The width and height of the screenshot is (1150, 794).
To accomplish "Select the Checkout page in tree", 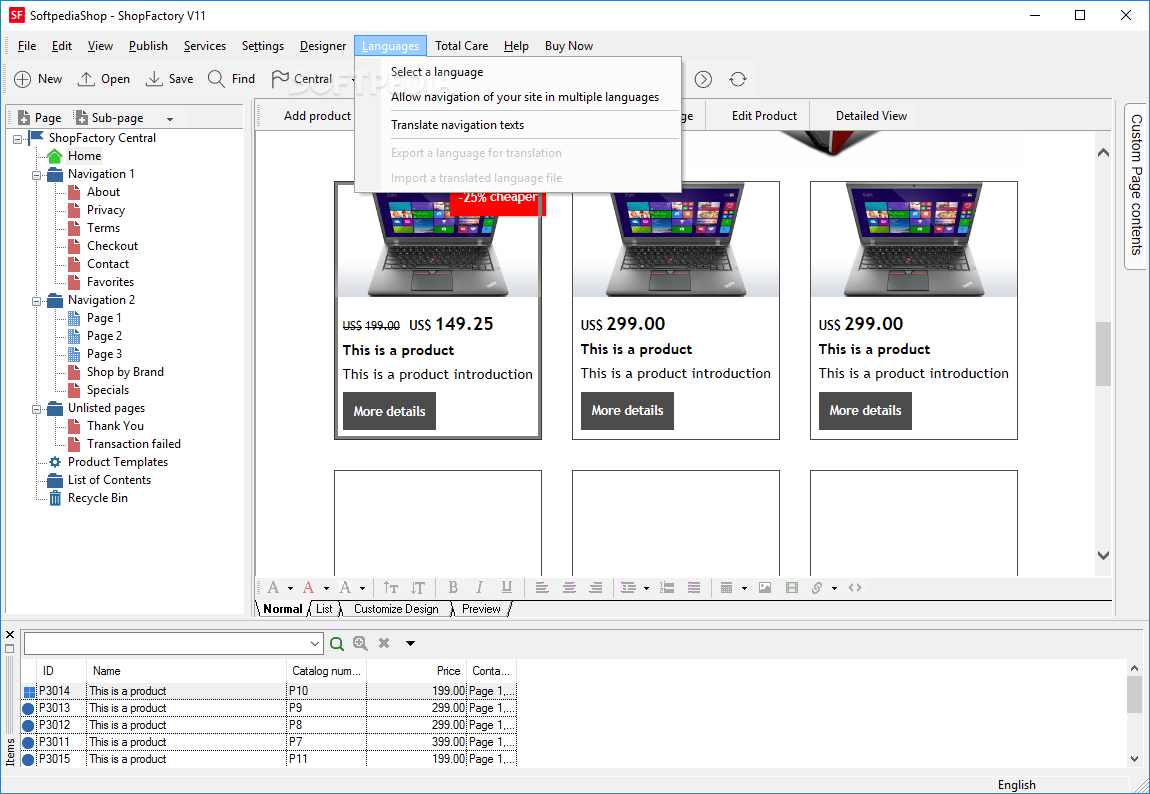I will click(x=112, y=246).
